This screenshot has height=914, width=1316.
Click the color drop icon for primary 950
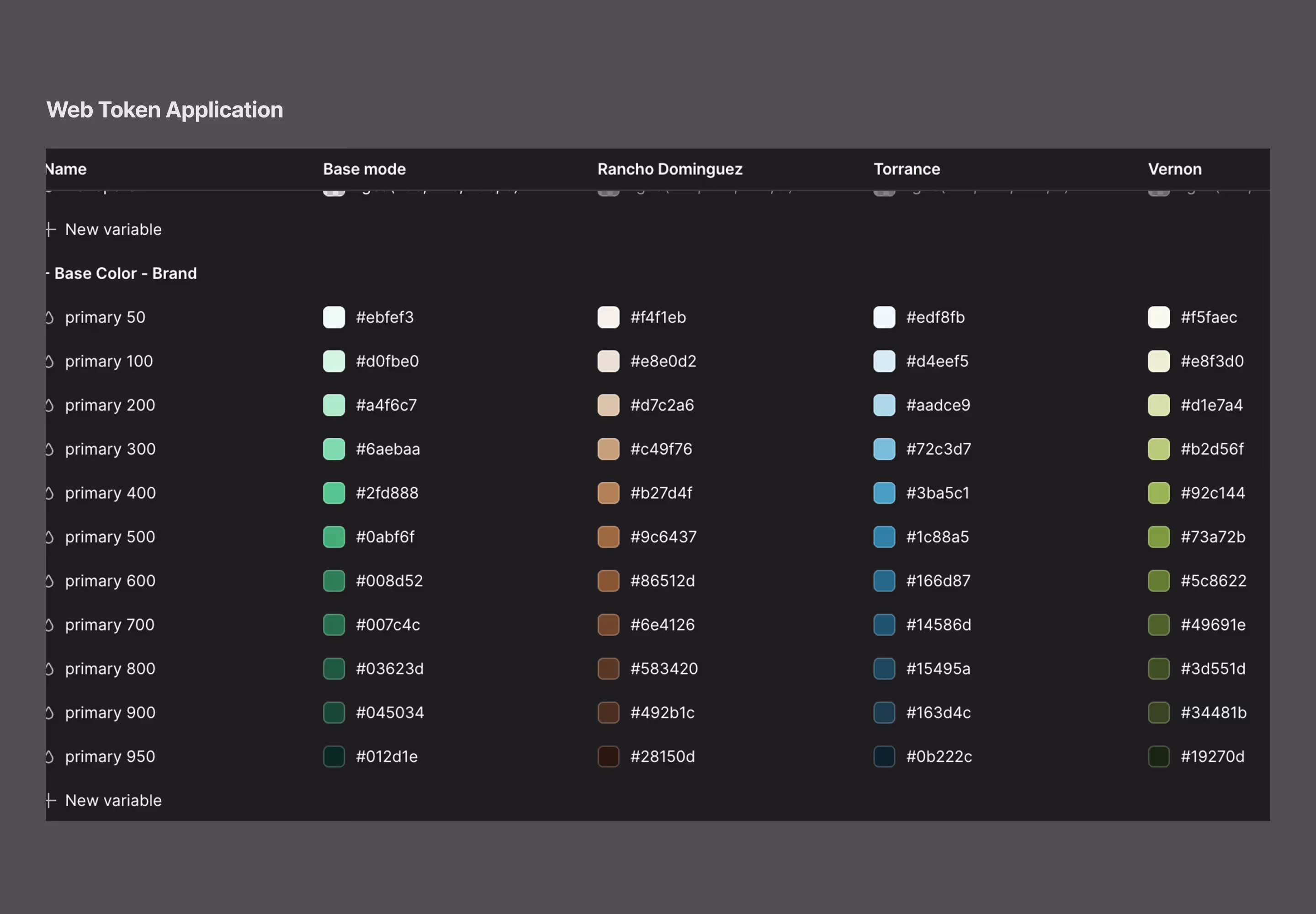[x=49, y=756]
